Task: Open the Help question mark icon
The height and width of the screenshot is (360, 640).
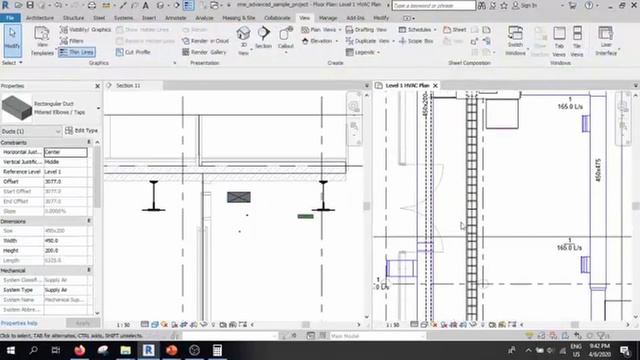Action: (x=588, y=5)
